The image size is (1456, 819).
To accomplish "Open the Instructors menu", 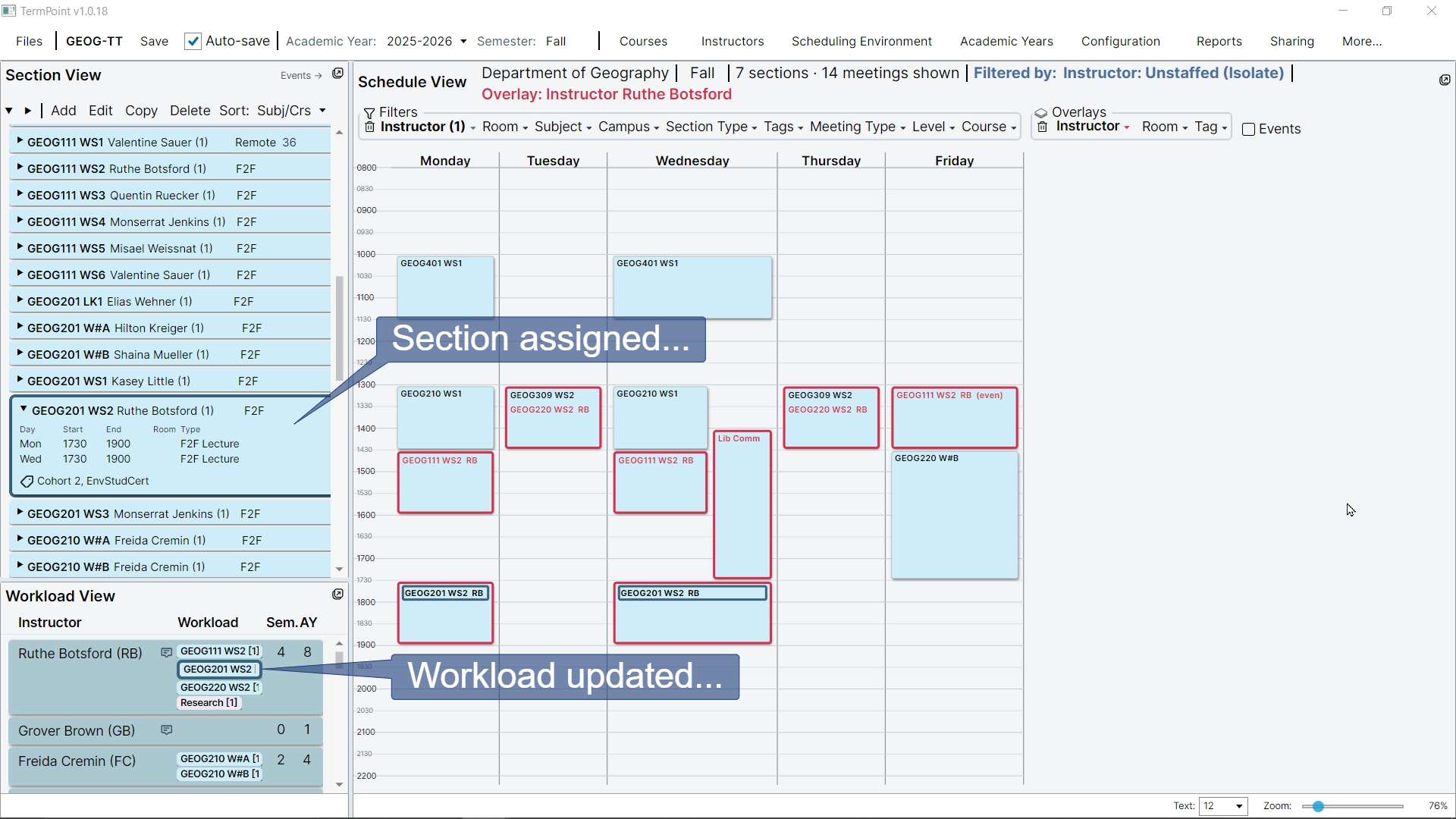I will click(733, 41).
